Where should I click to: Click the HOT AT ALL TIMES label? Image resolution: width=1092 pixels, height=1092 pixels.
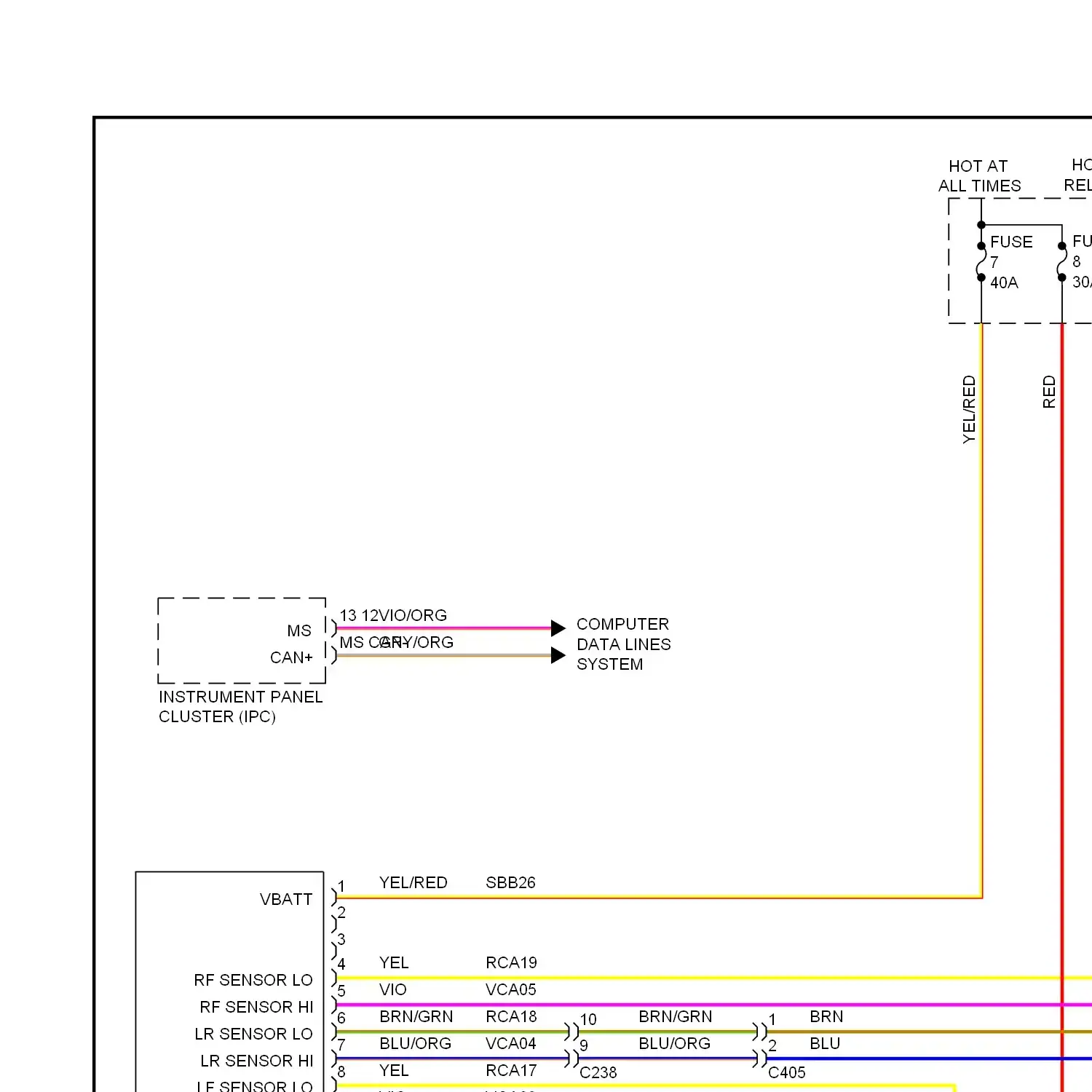[x=979, y=176]
